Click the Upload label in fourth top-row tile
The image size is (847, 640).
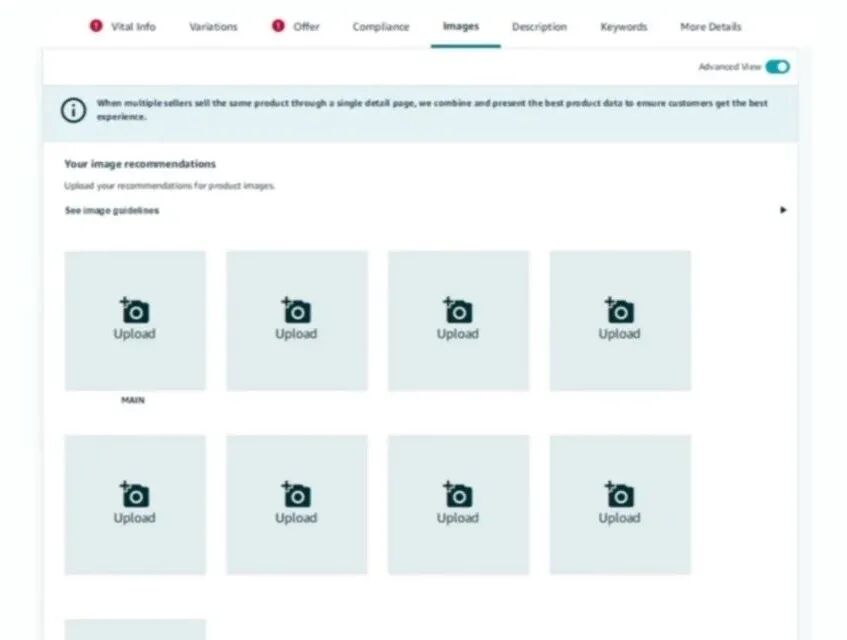(619, 334)
